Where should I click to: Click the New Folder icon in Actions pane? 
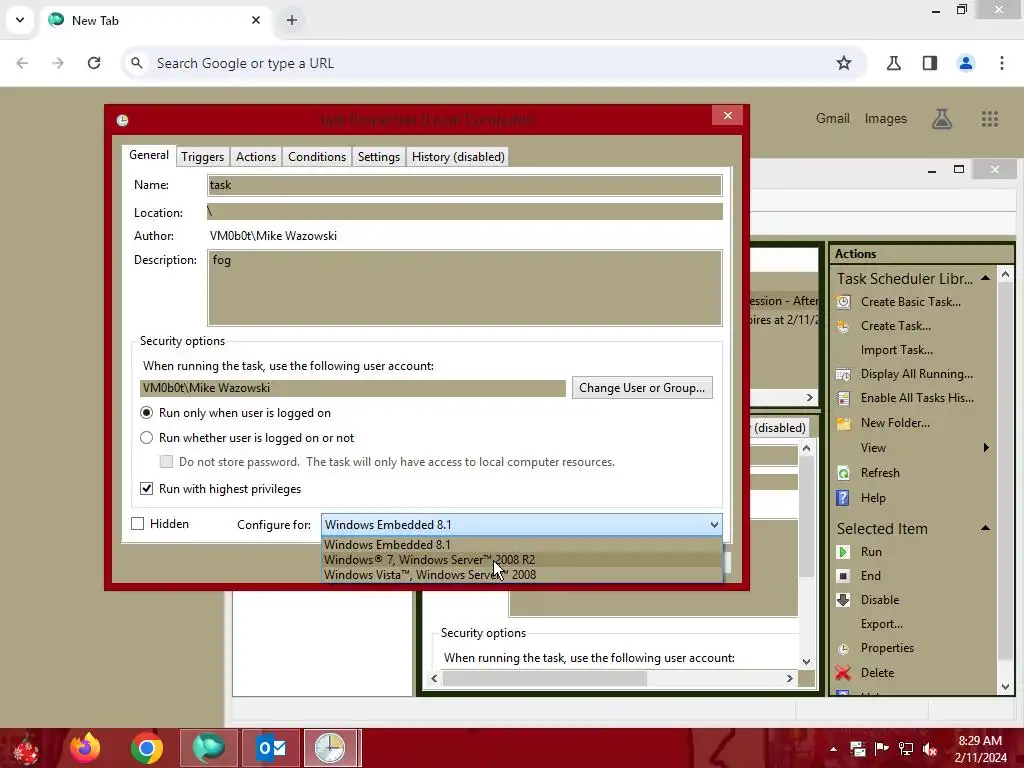[843, 423]
